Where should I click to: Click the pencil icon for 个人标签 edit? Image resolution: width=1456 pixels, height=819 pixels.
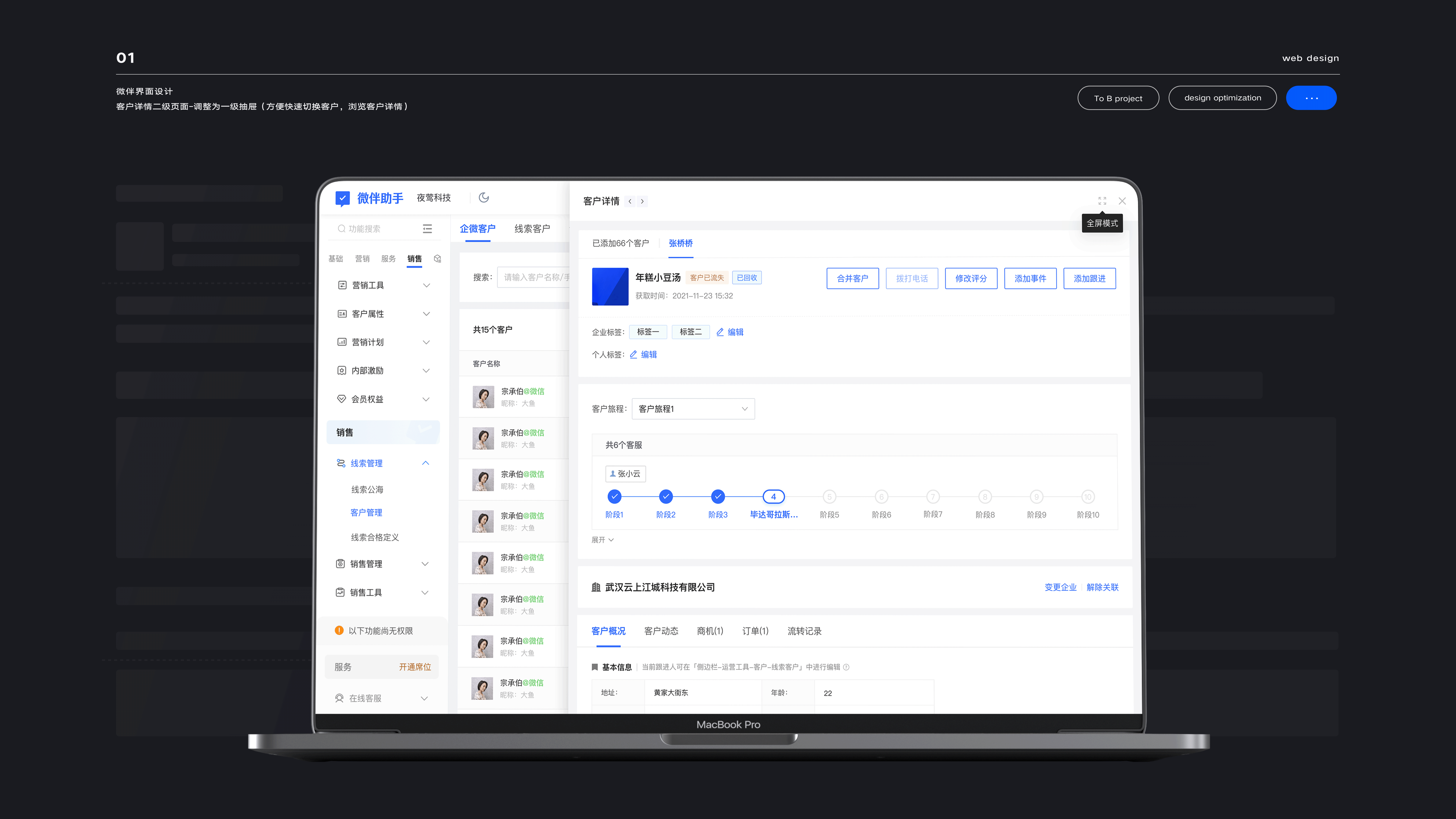(x=634, y=354)
